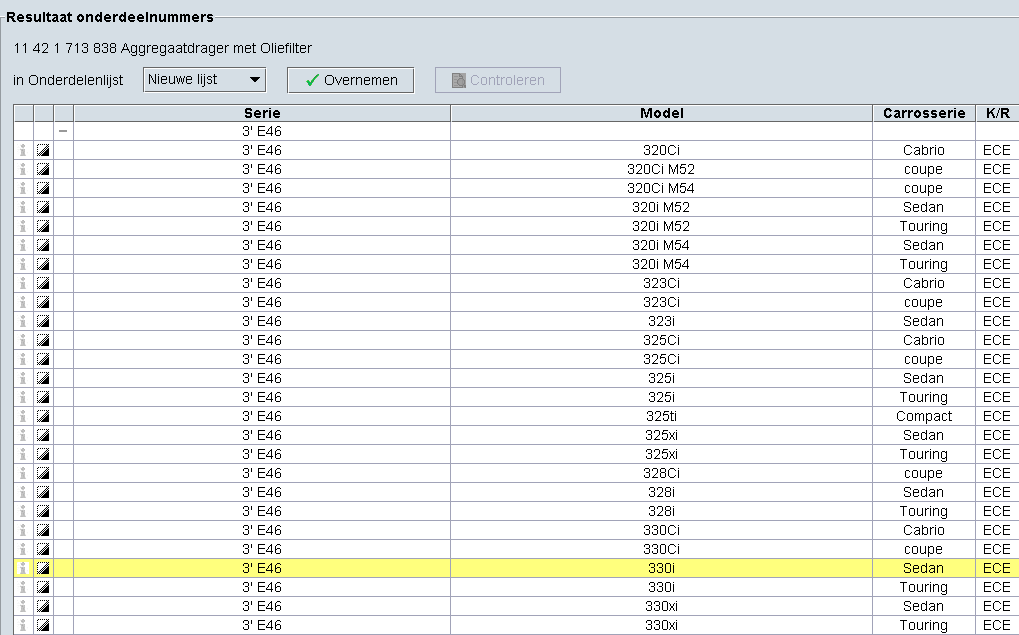Viewport: 1019px width, 635px height.
Task: Open the Nieuwe lijst dropdown
Action: [205, 80]
